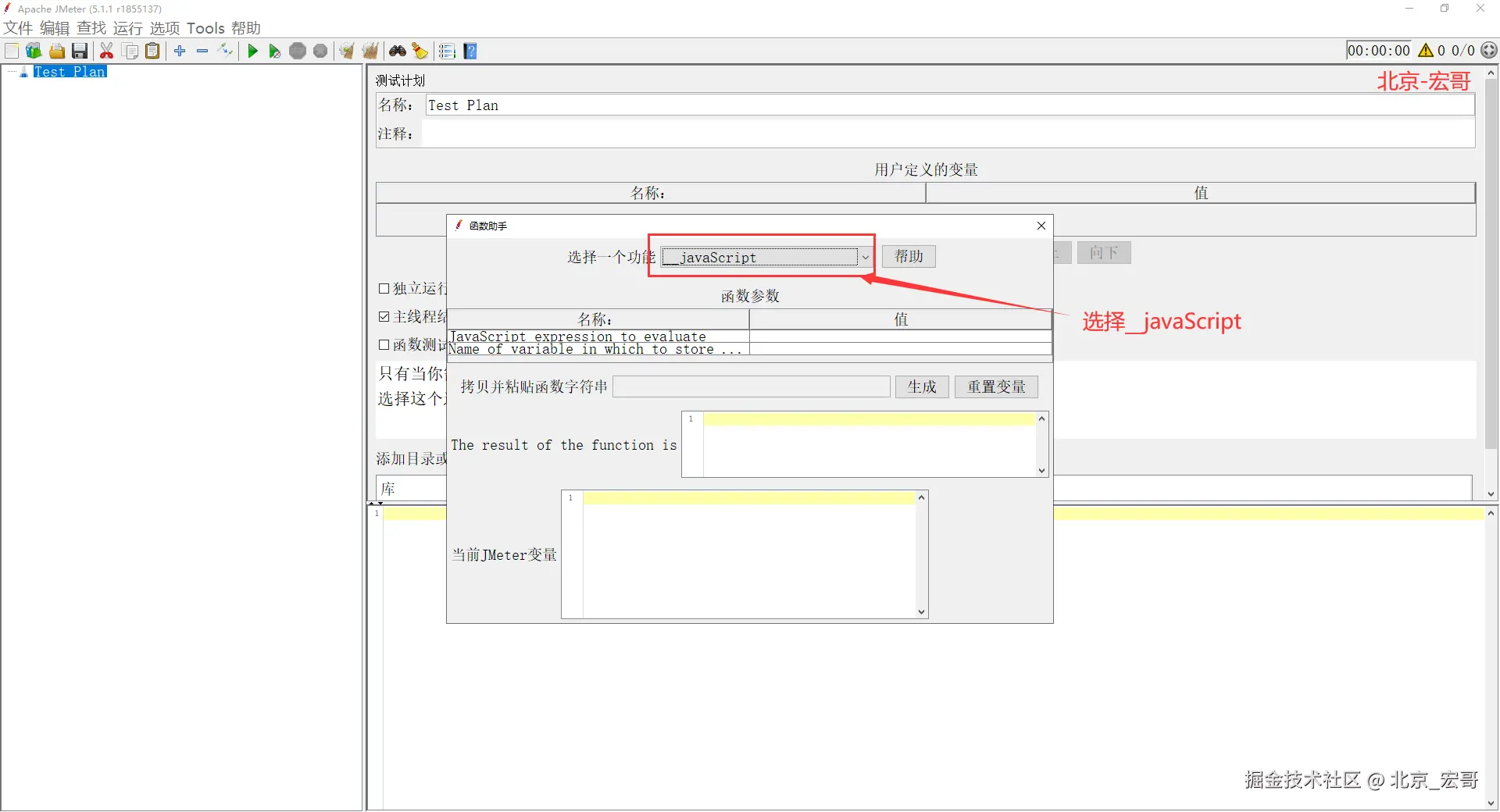Open help with blue question icon
This screenshot has width=1500, height=812.
pos(470,51)
